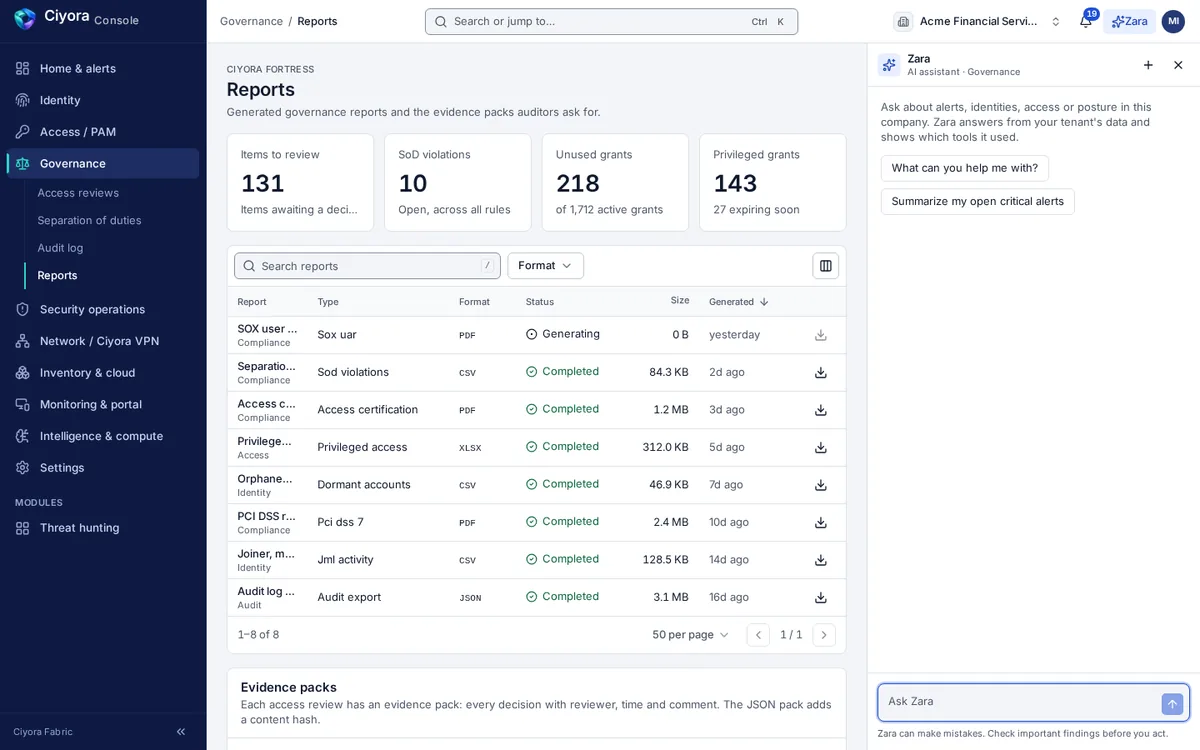
Task: Open the 50 per page dropdown
Action: click(x=691, y=635)
